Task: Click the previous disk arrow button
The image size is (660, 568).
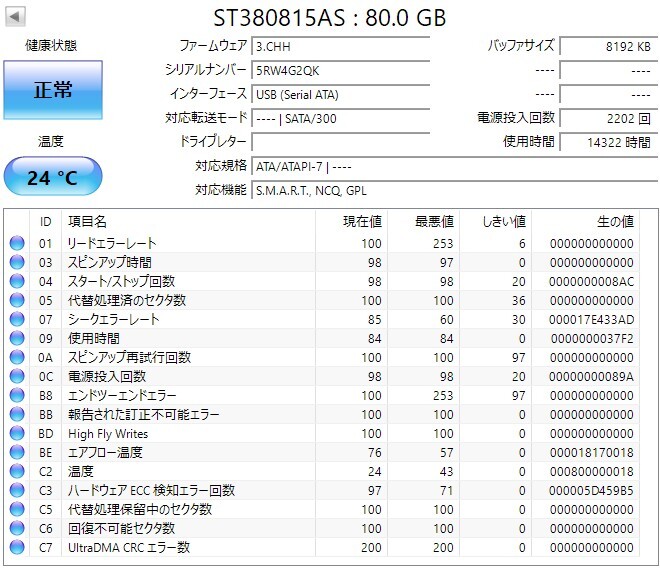Action: (15, 17)
